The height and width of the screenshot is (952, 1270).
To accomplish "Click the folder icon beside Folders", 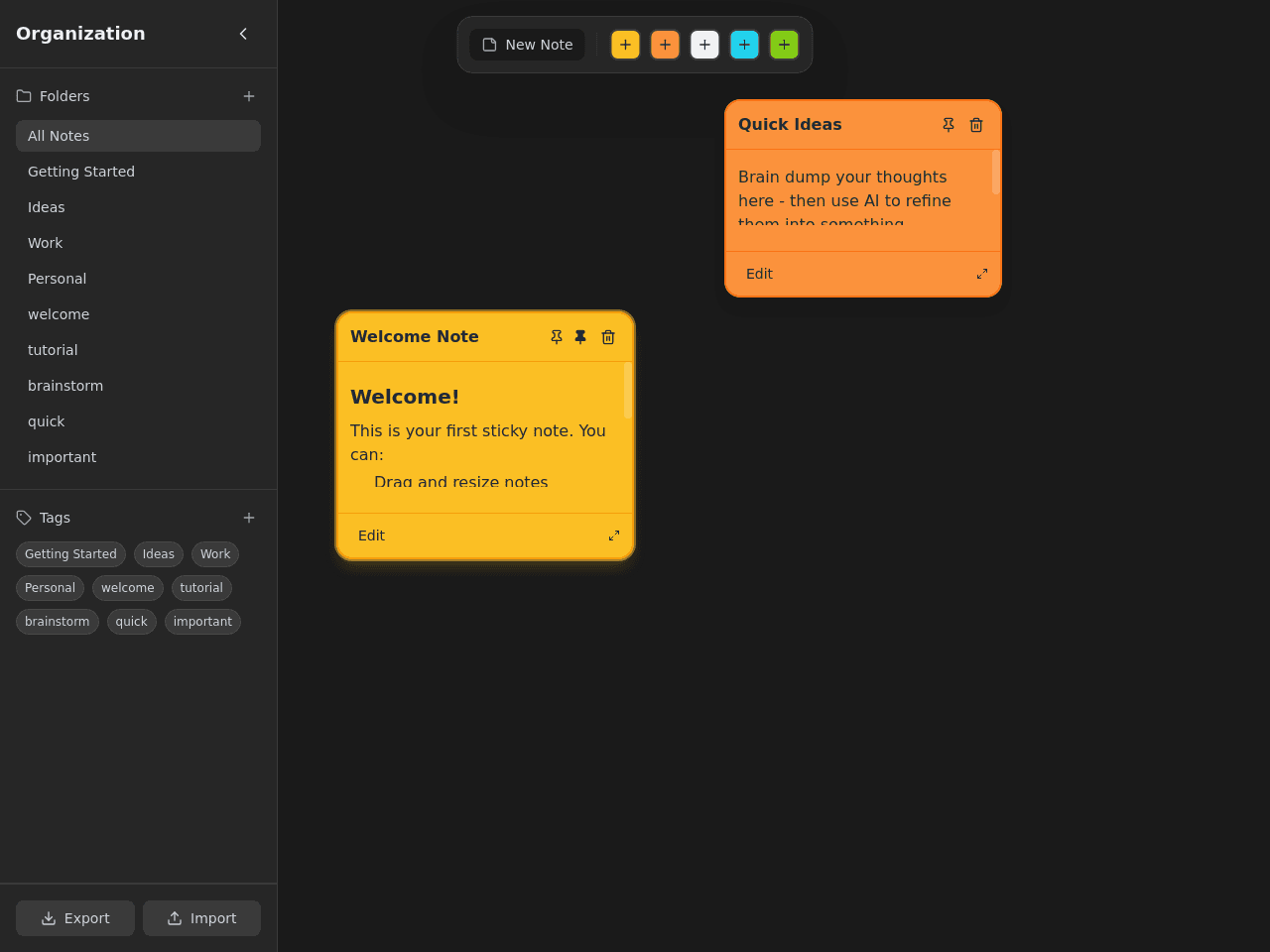I will [x=24, y=96].
